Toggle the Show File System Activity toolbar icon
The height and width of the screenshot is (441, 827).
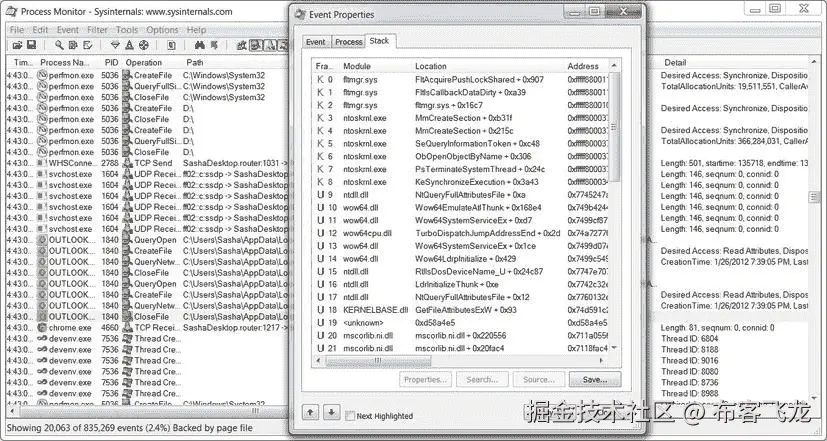pos(255,45)
